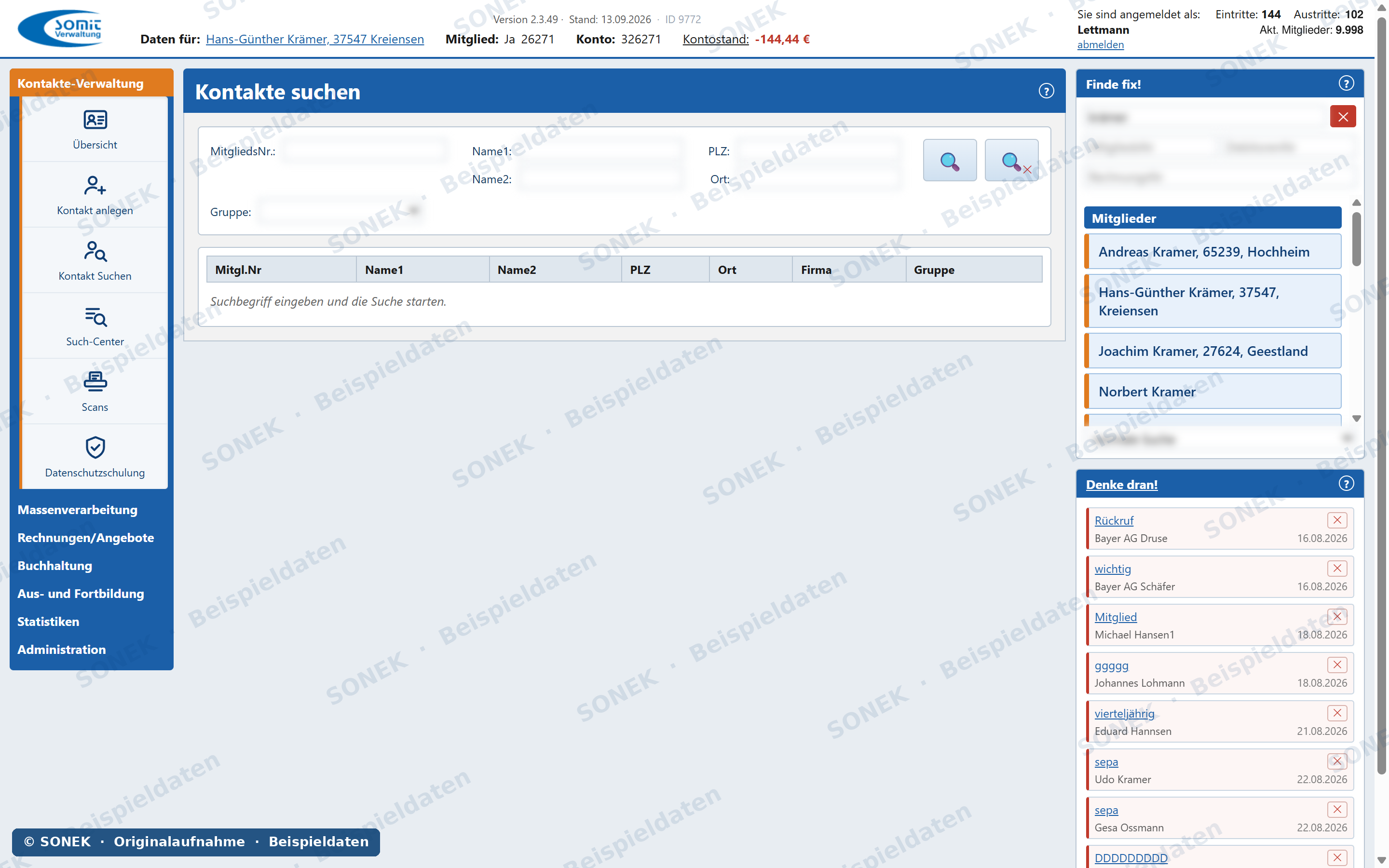Expand Statistiken menu section
Screen dimensions: 1389x868
(48, 622)
